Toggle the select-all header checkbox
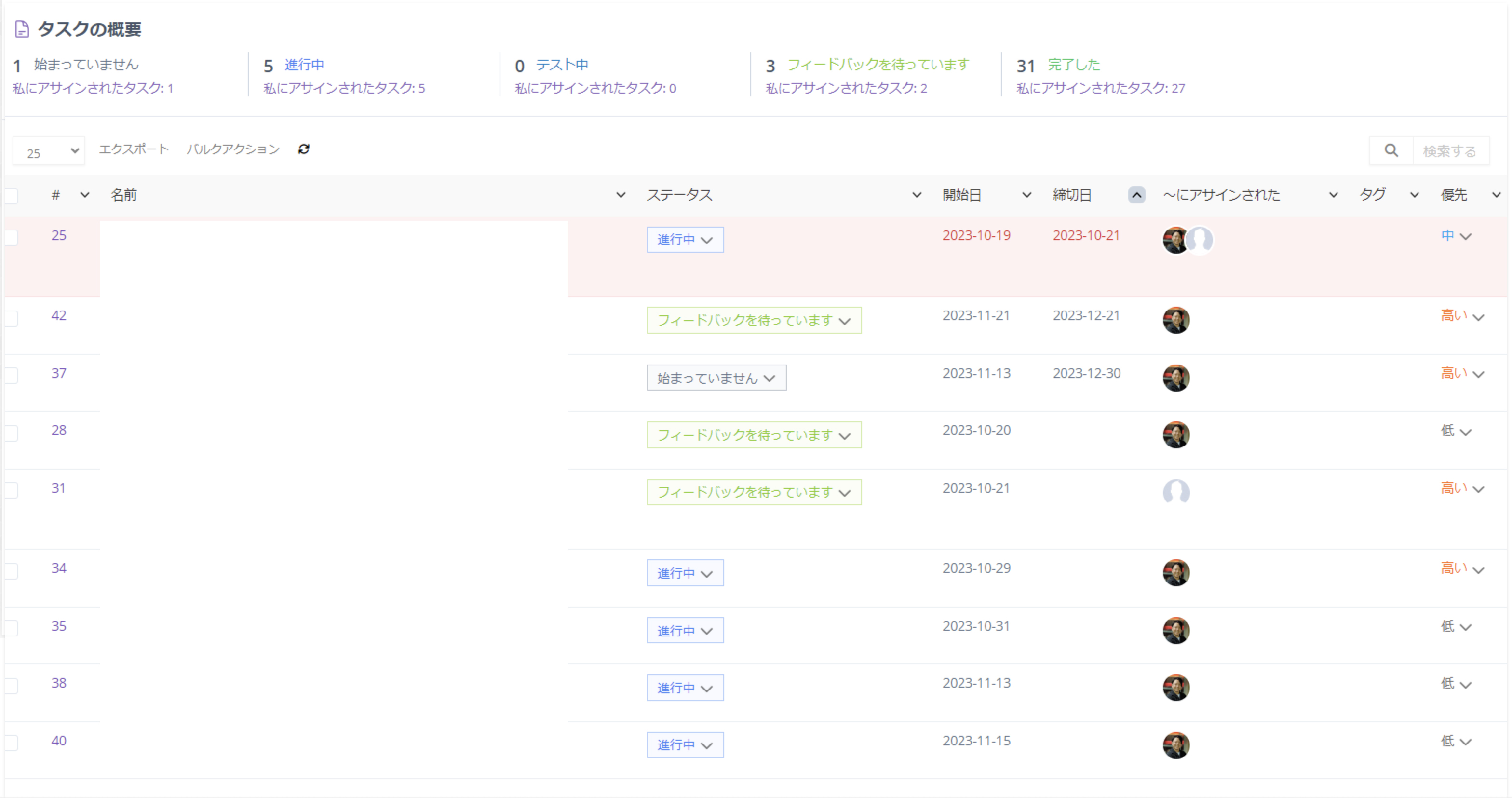This screenshot has height=798, width=1512. 11,196
